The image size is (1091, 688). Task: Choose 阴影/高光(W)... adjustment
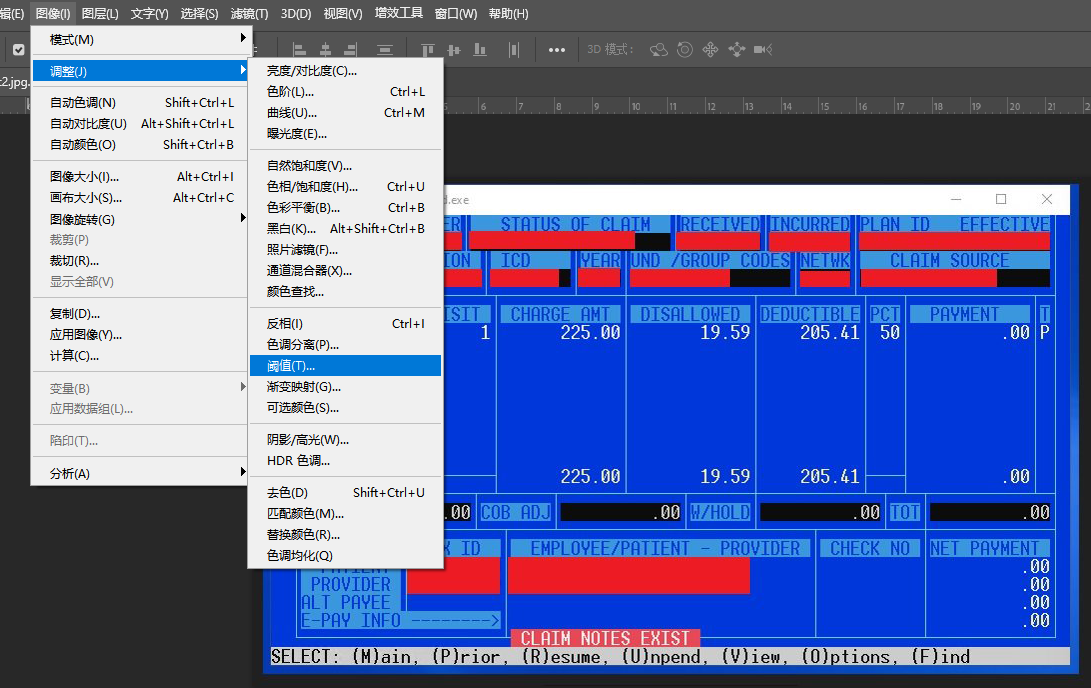(x=345, y=440)
